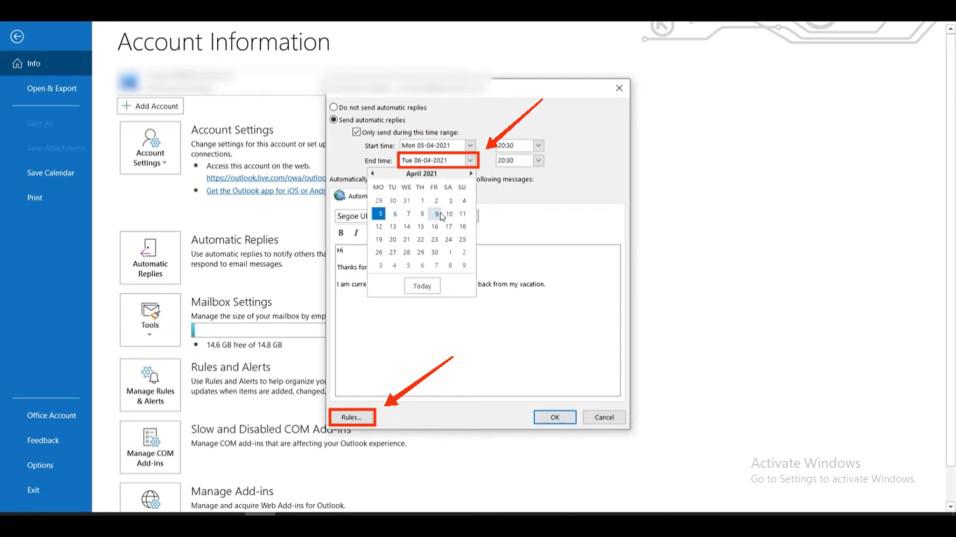
Task: Open the Account Settings icon dropdown
Action: (150, 148)
